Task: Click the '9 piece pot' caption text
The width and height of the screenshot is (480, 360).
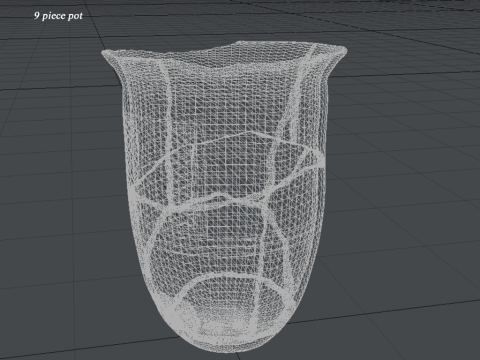Action: pos(58,16)
